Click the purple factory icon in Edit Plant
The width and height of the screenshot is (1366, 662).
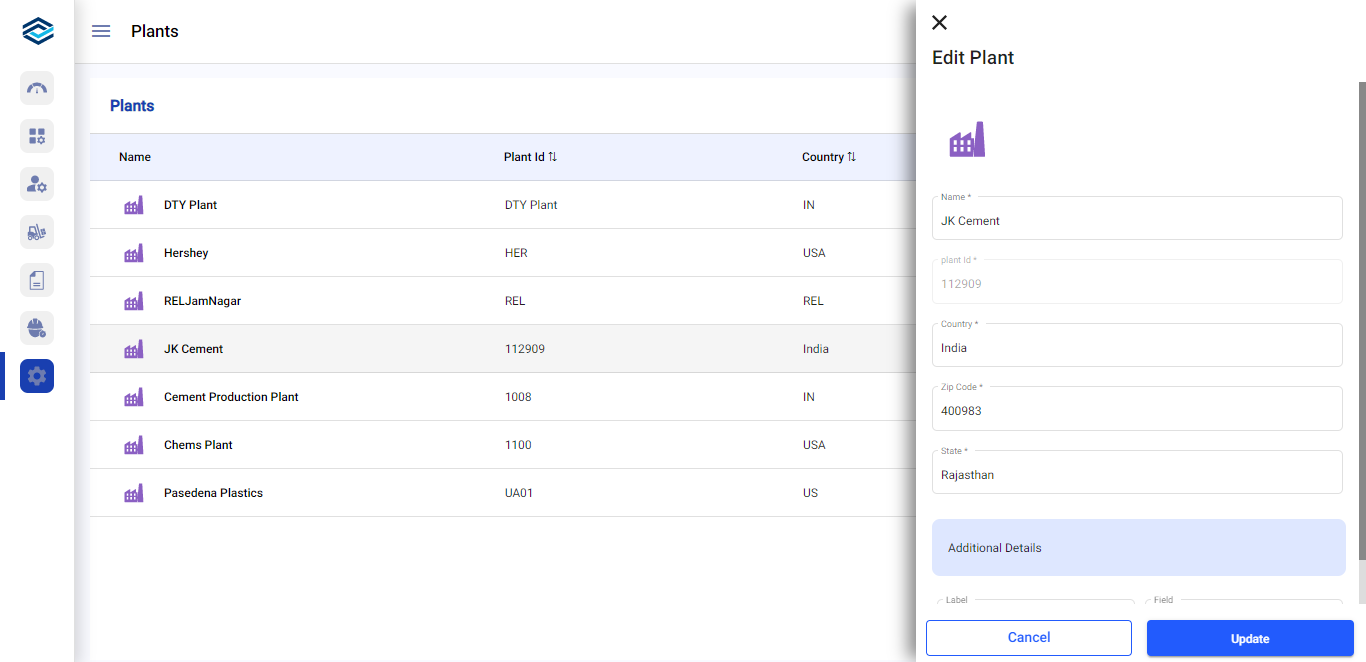(x=966, y=141)
